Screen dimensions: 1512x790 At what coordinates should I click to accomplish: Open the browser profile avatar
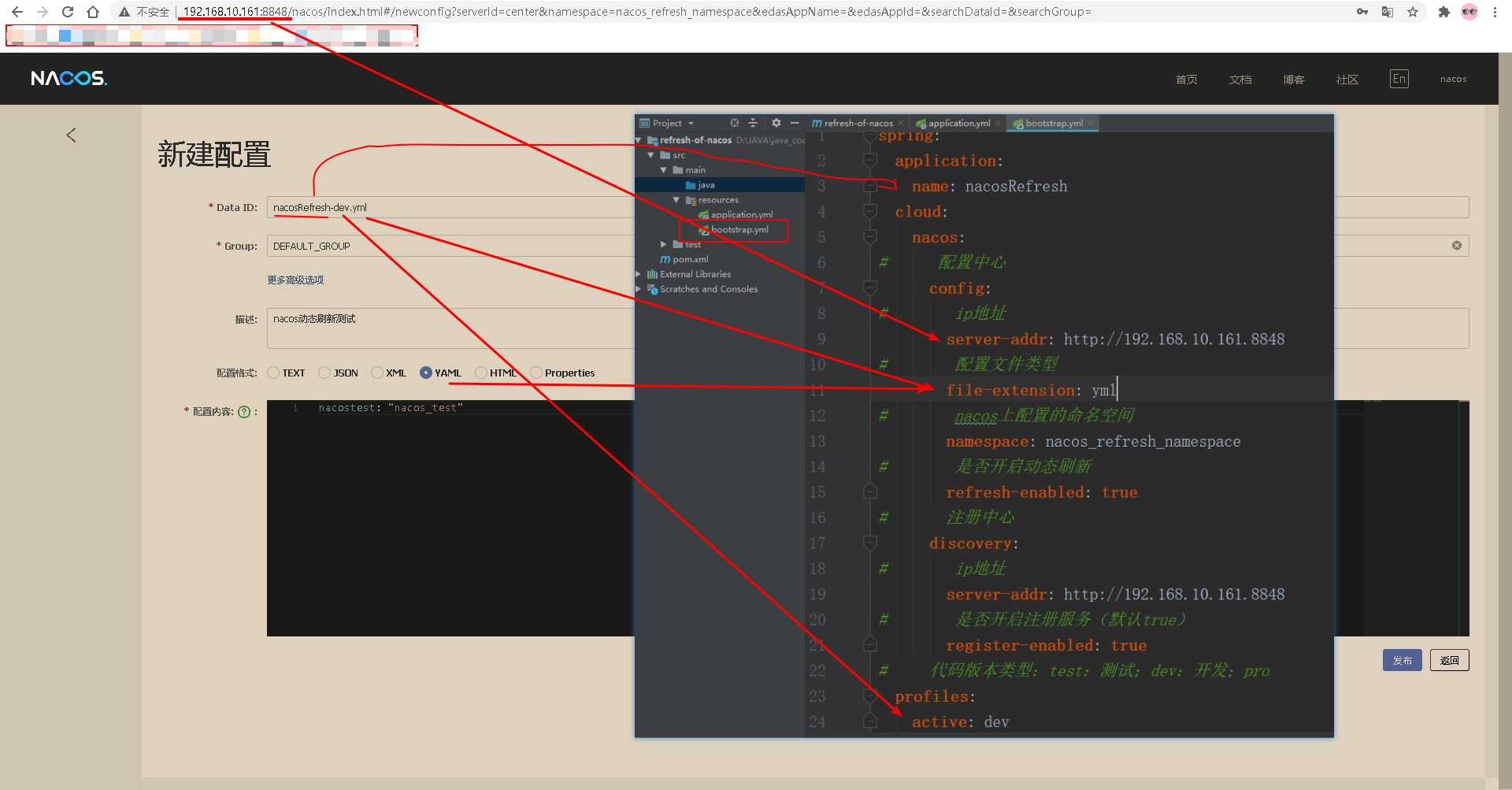click(1469, 12)
